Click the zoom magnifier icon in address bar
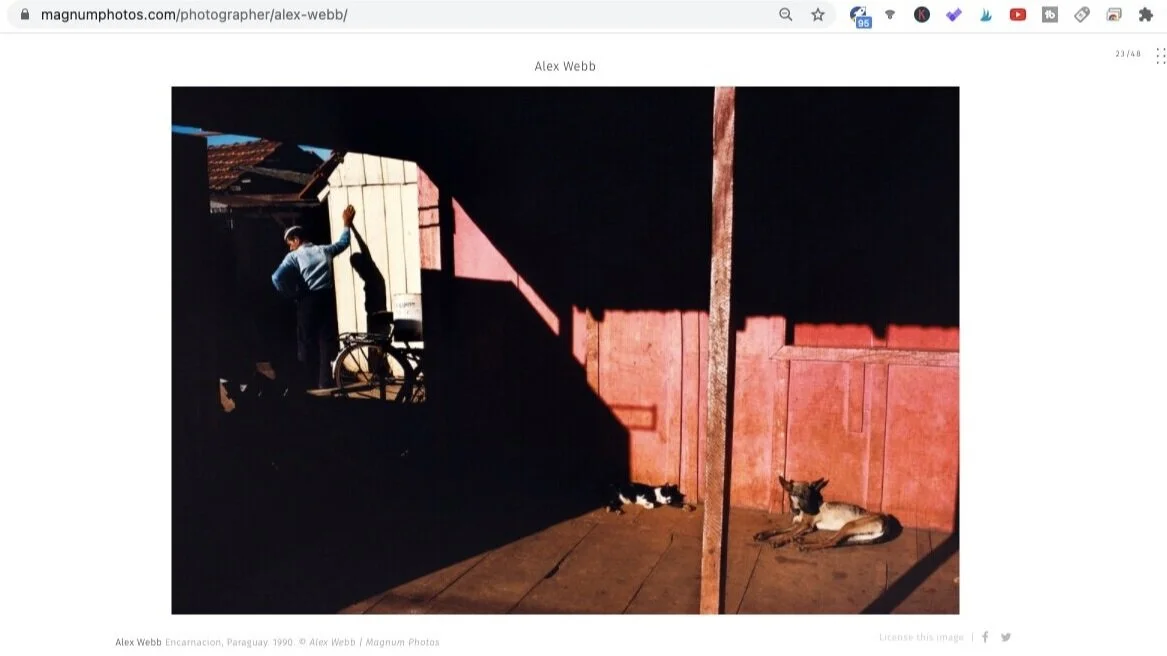The width and height of the screenshot is (1167, 656). click(x=785, y=14)
